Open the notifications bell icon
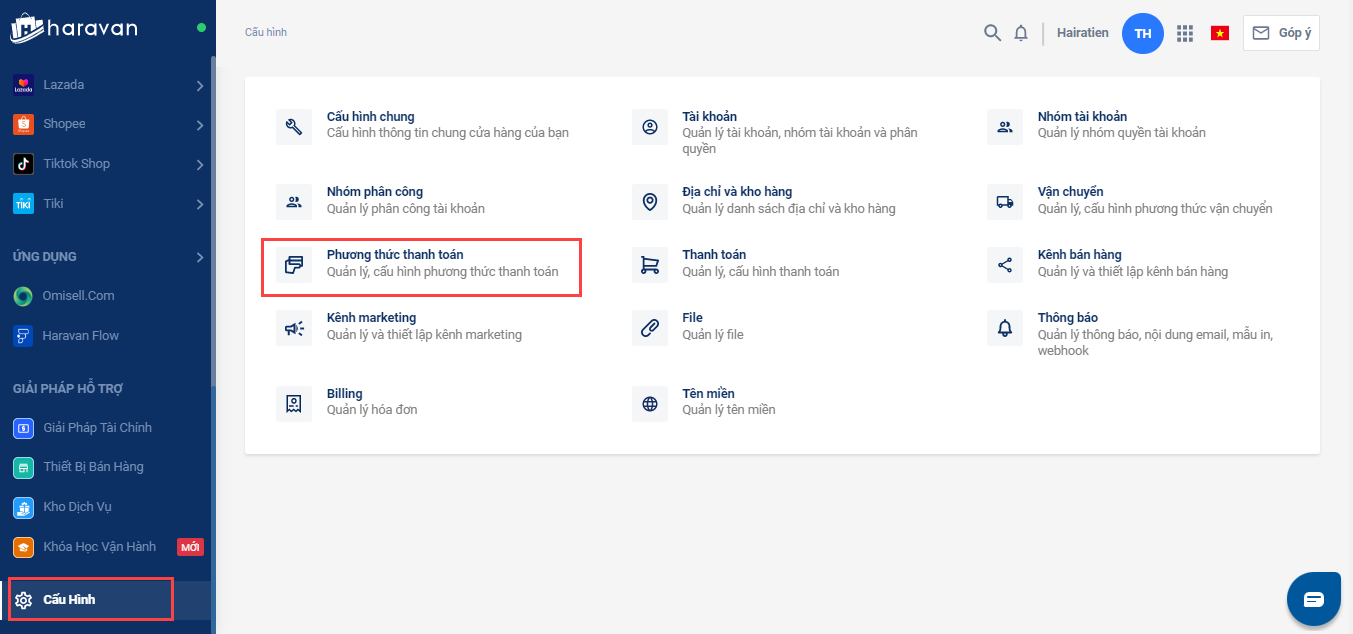This screenshot has height=634, width=1353. pyautogui.click(x=1021, y=33)
